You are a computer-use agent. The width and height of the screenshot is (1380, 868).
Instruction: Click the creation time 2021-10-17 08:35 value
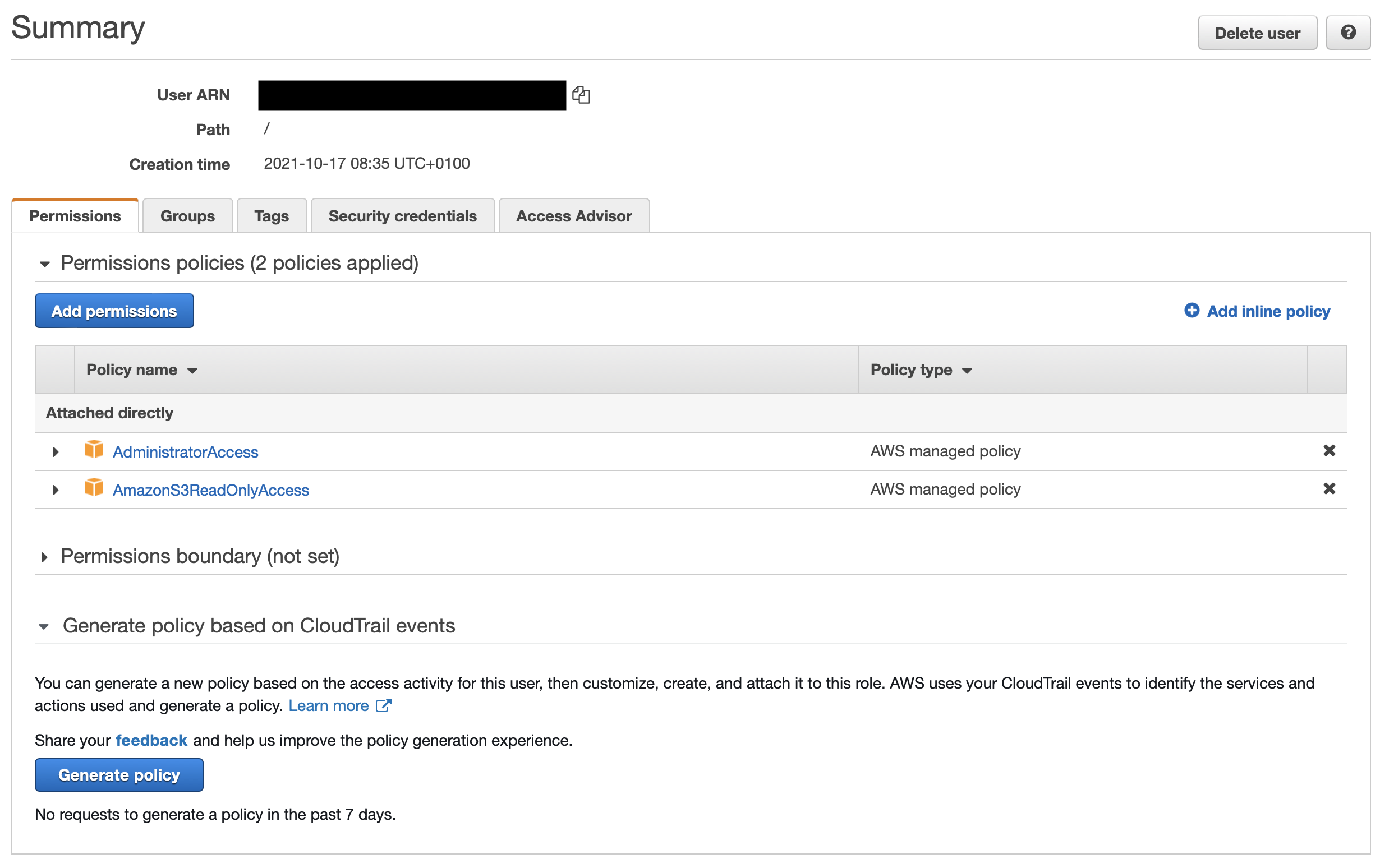click(367, 164)
